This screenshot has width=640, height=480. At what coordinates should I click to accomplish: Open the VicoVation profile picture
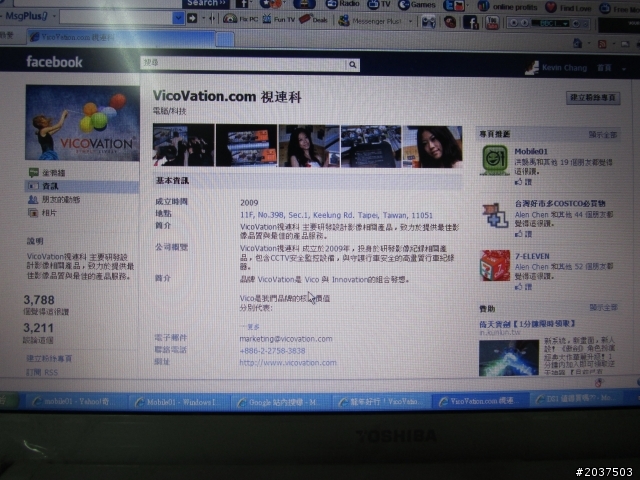pyautogui.click(x=82, y=122)
